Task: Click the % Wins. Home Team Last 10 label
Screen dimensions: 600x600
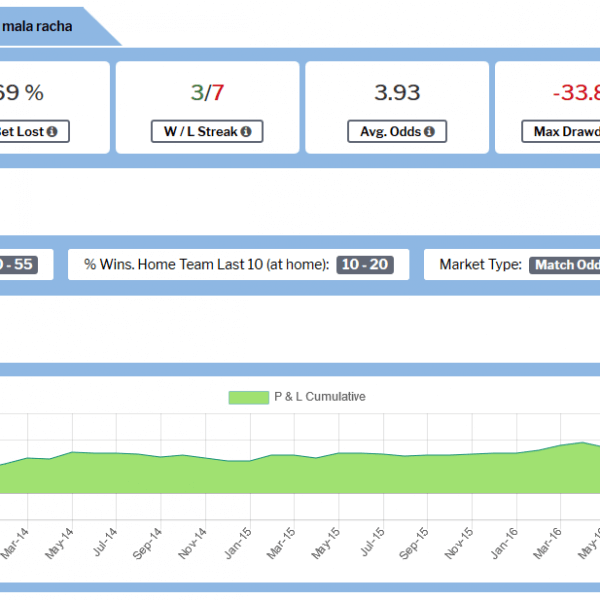Action: pos(207,264)
